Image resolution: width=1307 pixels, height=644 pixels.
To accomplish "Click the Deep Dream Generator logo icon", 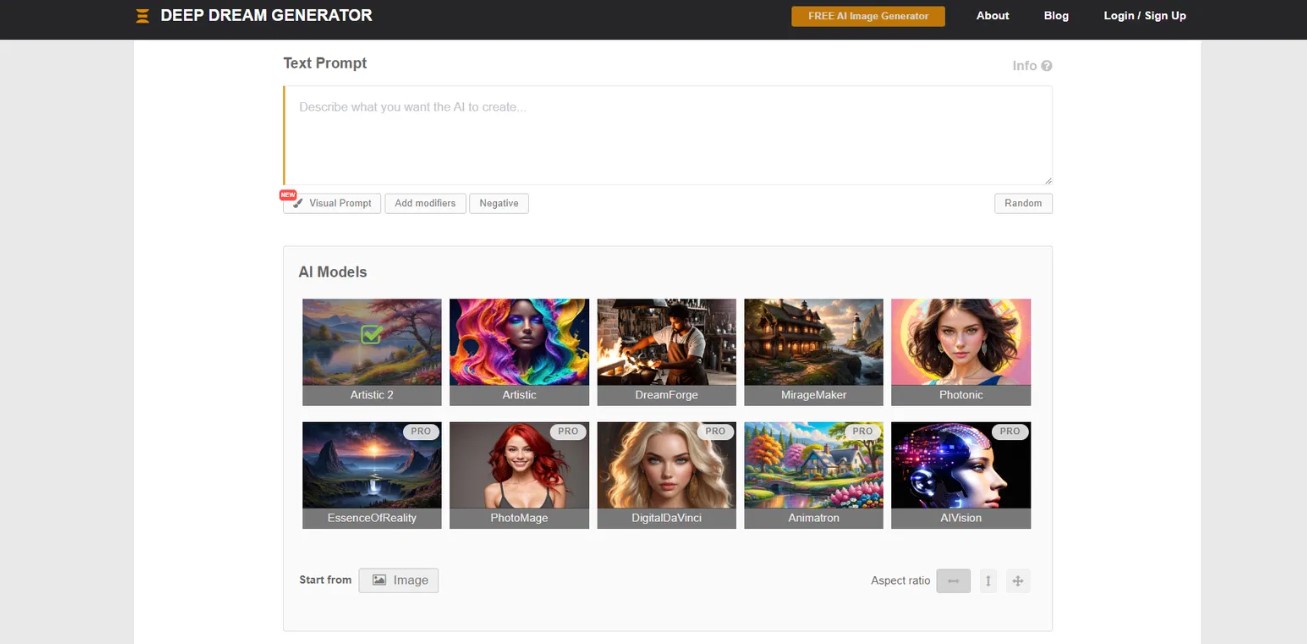I will click(x=142, y=16).
